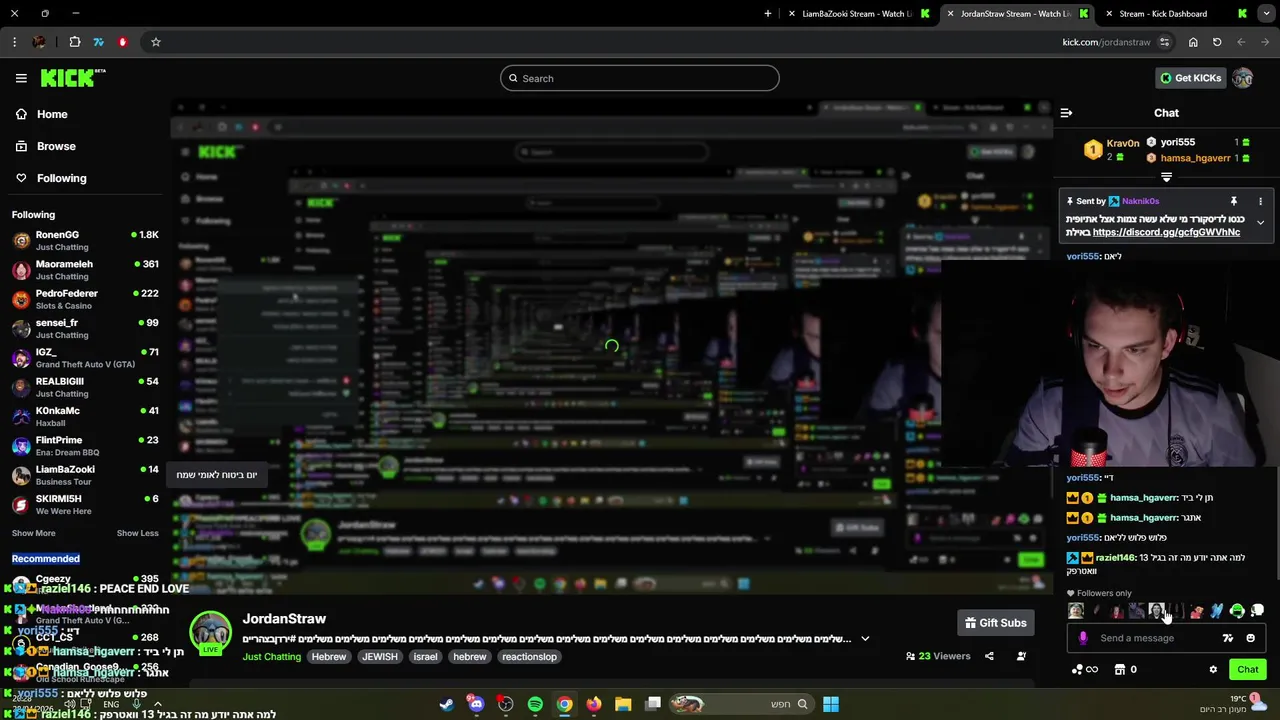The image size is (1280, 720).
Task: Click follow icon beside share
Action: [x=1021, y=656]
